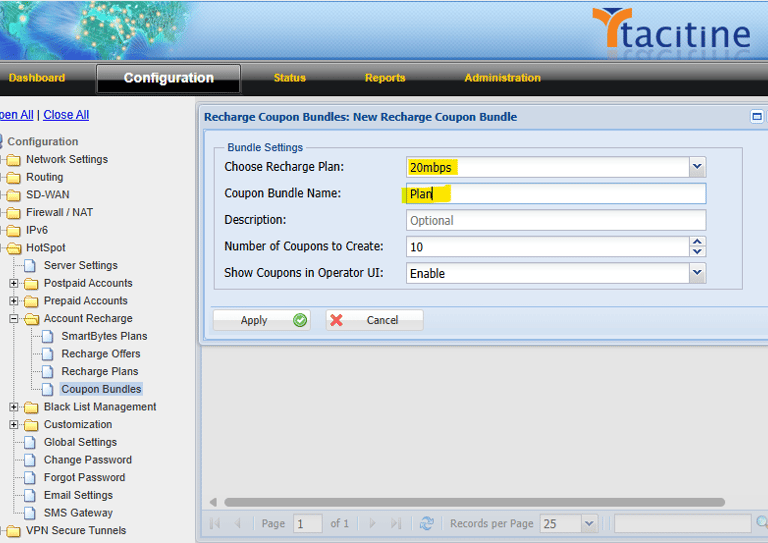Click the SmartBytes Plans page icon
768x543 pixels.
point(48,336)
